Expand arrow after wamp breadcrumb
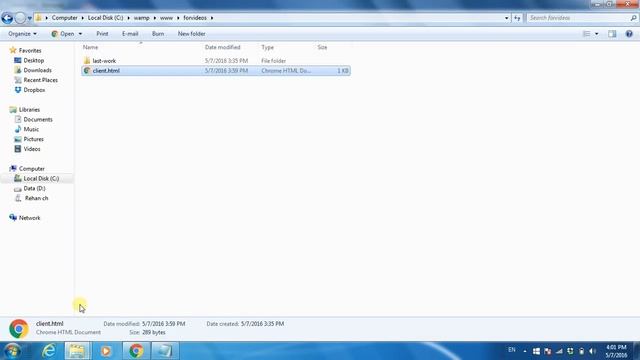 click(155, 18)
